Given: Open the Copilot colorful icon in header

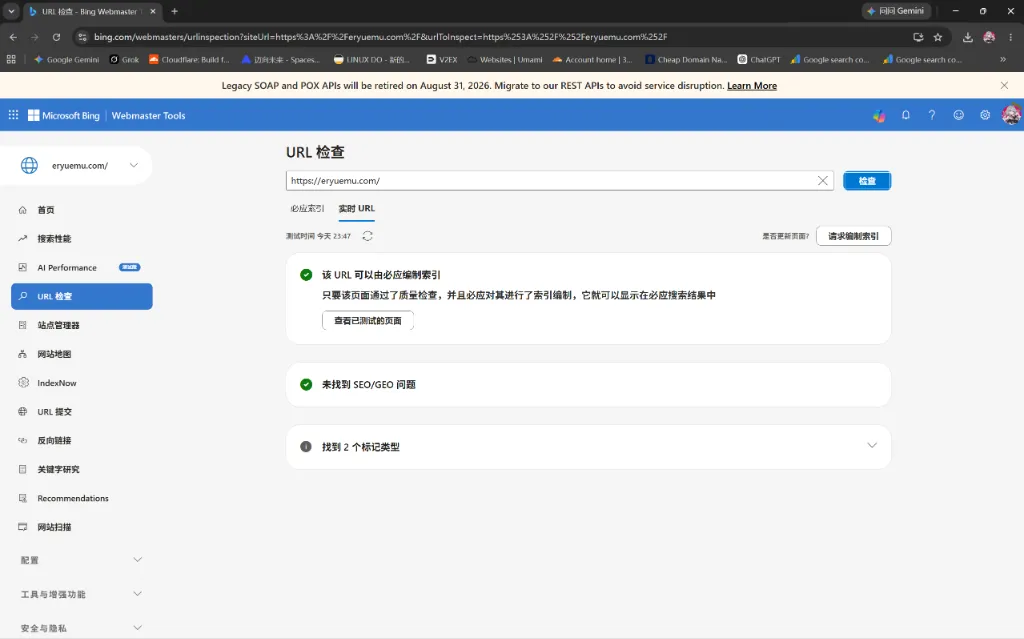Looking at the screenshot, I should (879, 116).
